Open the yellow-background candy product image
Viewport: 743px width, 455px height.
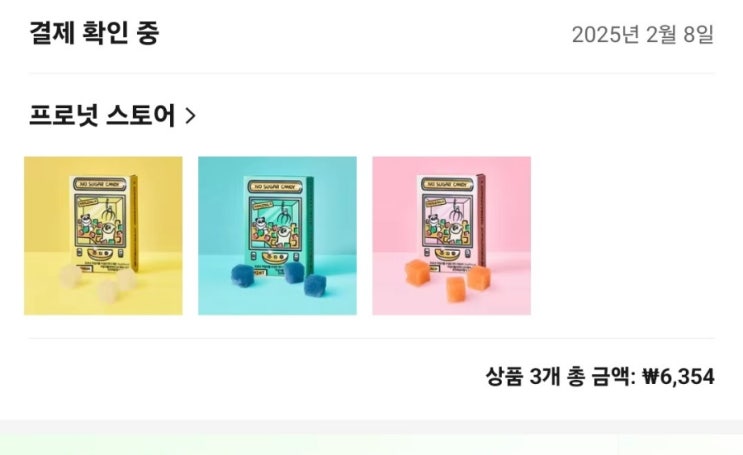[103, 236]
